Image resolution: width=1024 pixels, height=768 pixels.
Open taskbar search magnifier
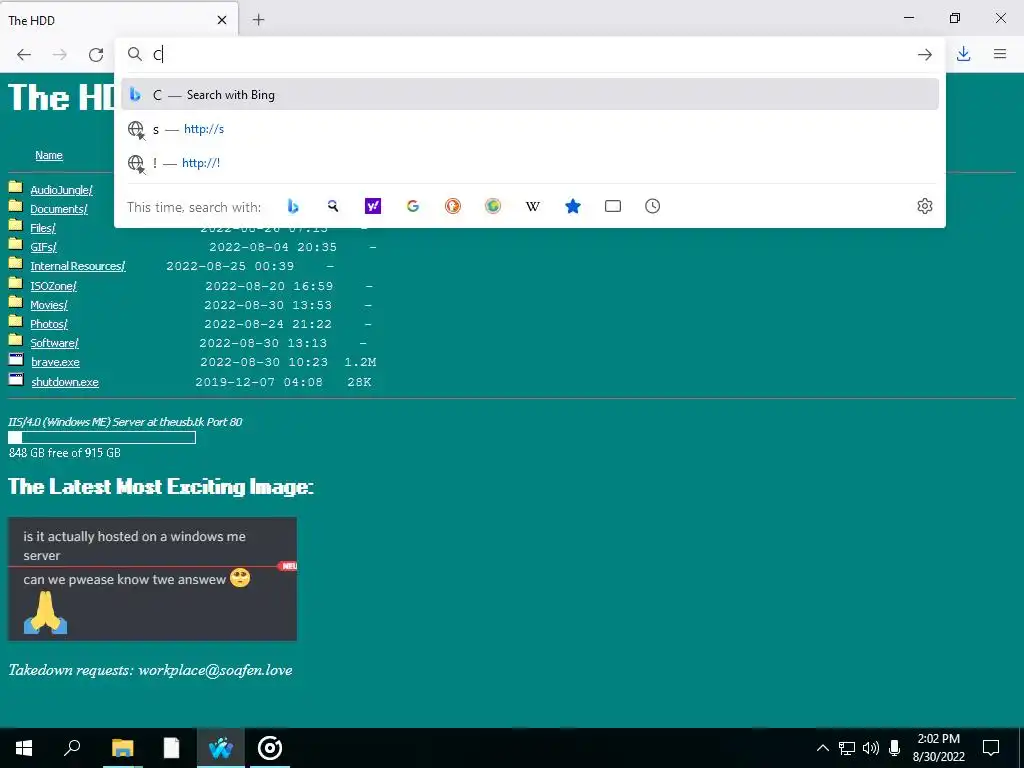72,748
